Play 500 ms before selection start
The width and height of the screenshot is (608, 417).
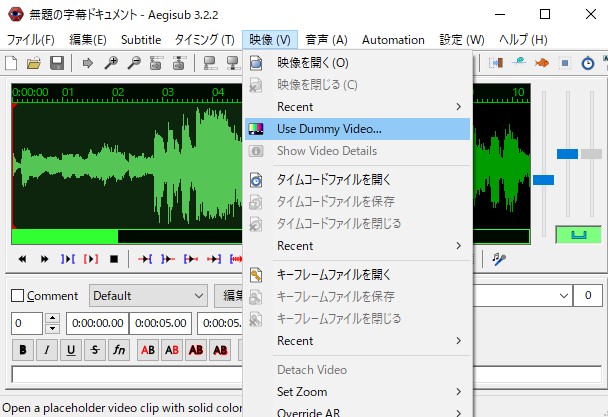tap(145, 259)
